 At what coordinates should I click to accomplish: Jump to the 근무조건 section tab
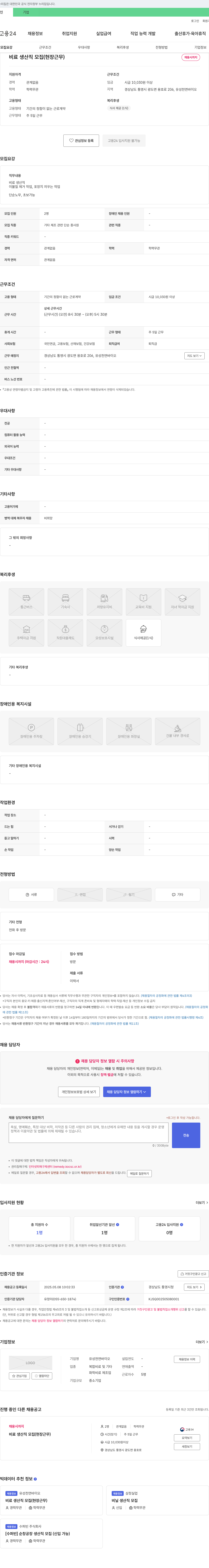pyautogui.click(x=45, y=48)
